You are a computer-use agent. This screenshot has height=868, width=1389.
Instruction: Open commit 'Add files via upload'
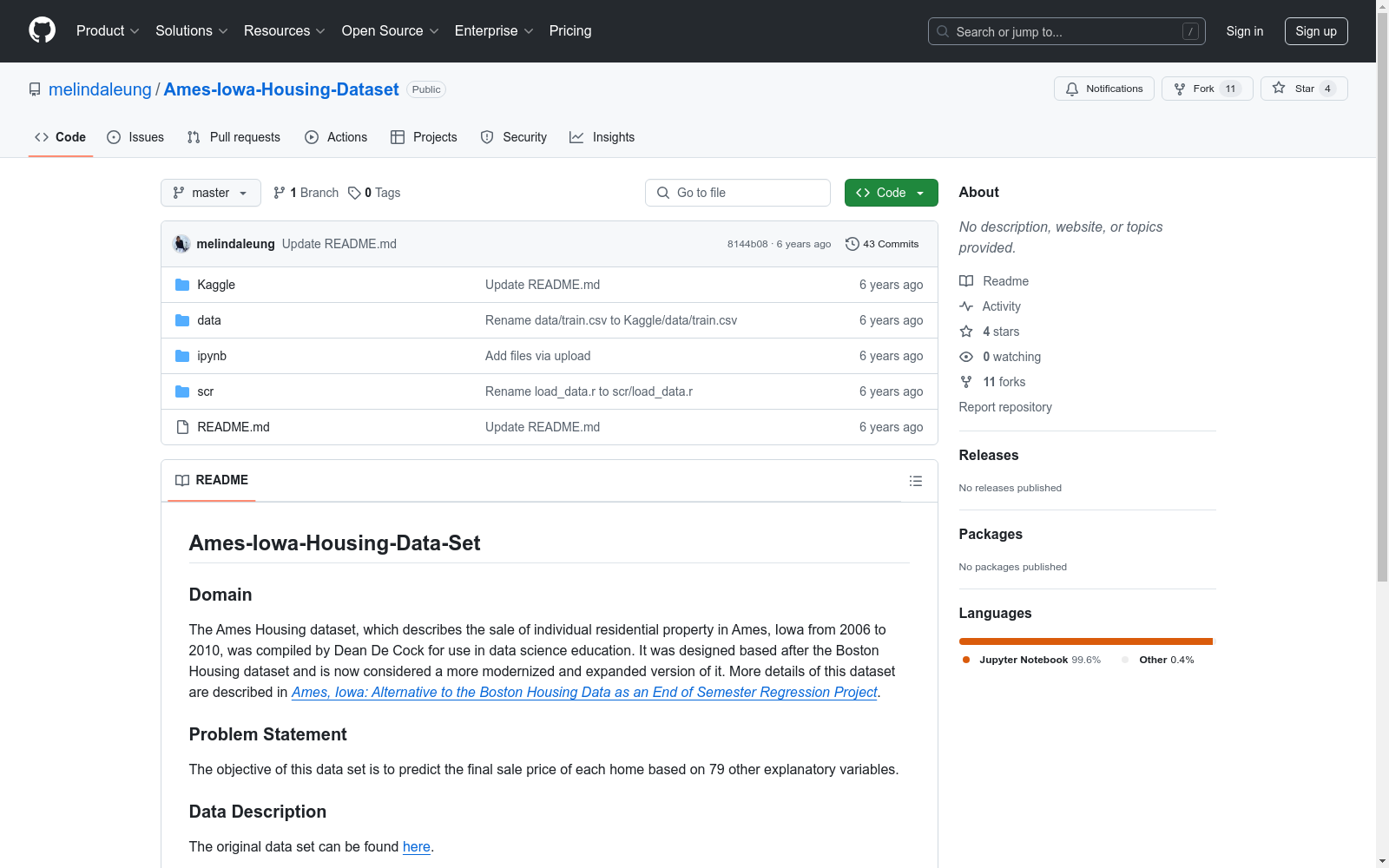[x=538, y=356]
